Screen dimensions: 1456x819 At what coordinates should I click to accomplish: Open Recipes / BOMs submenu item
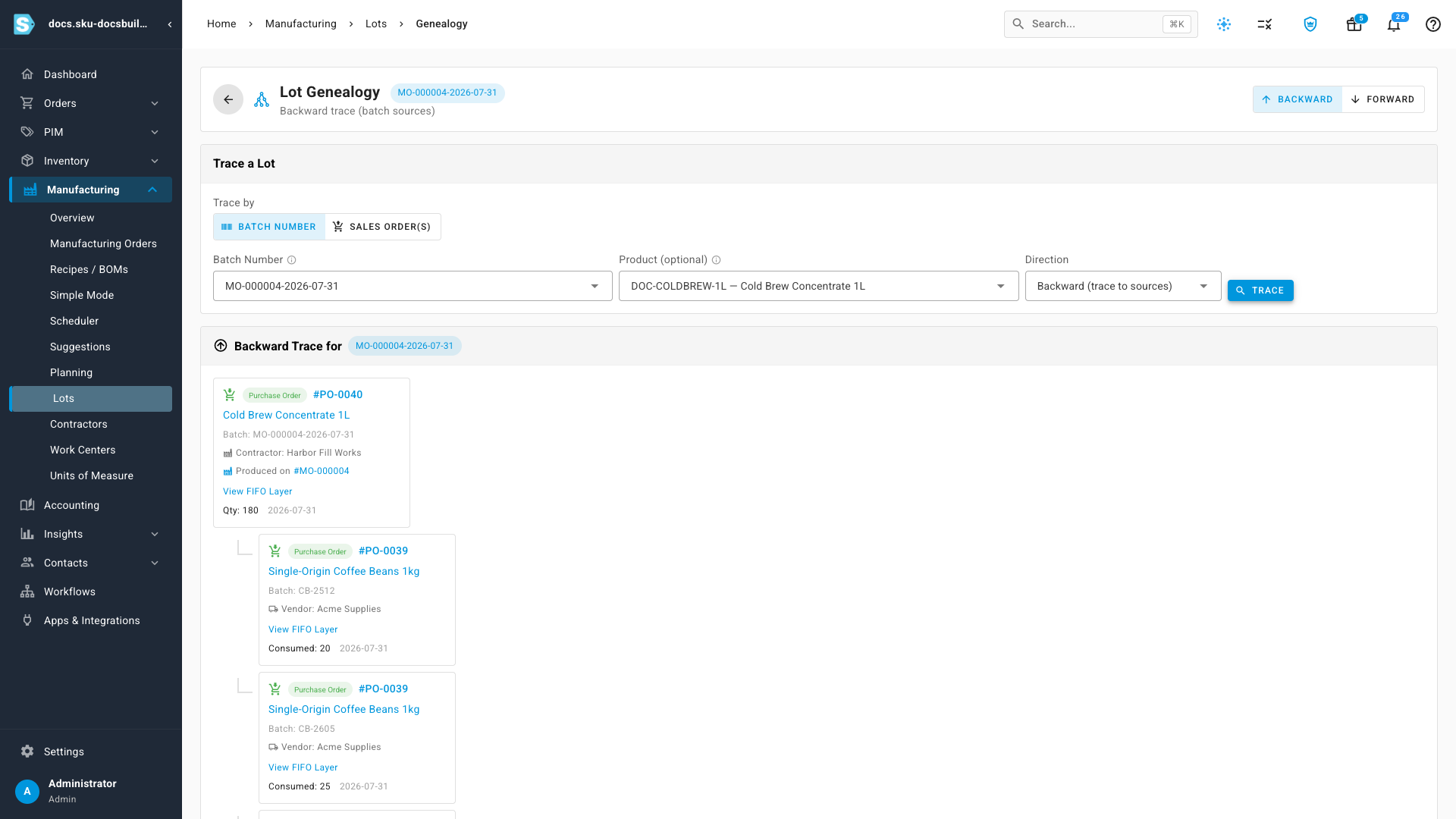pyautogui.click(x=89, y=269)
